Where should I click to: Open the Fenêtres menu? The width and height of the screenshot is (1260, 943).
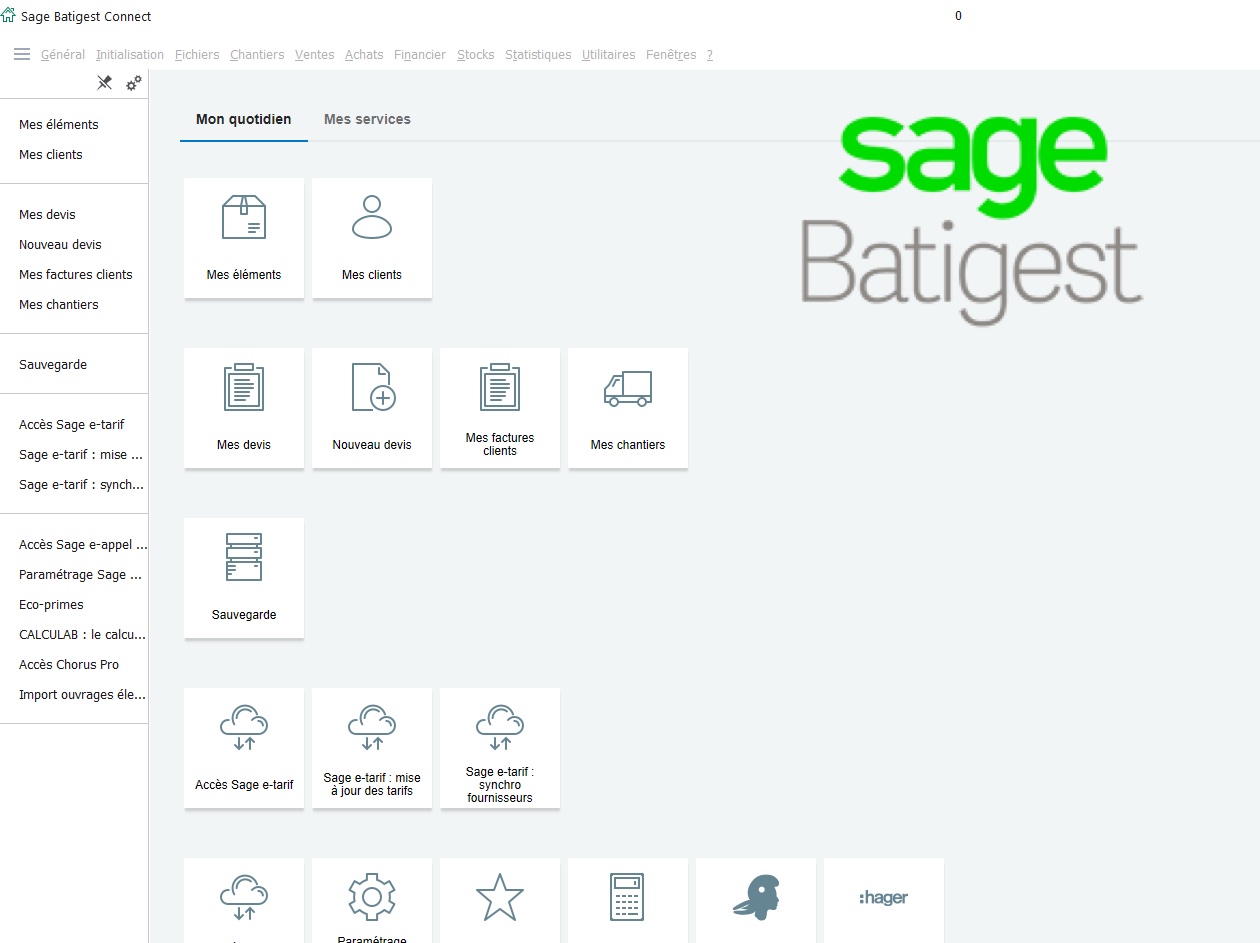tap(671, 55)
